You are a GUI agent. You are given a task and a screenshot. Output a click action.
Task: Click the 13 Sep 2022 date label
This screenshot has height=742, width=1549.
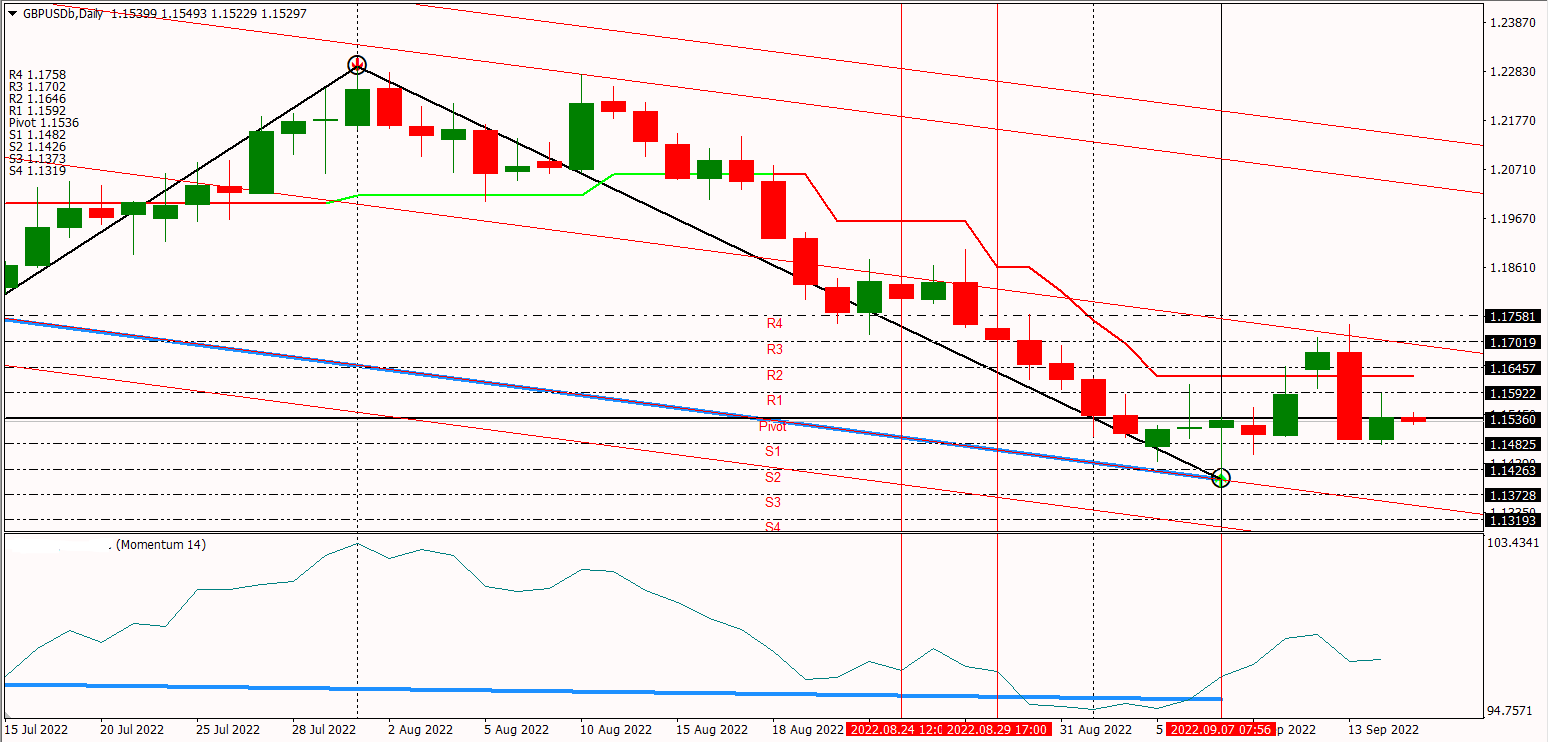[x=1382, y=730]
